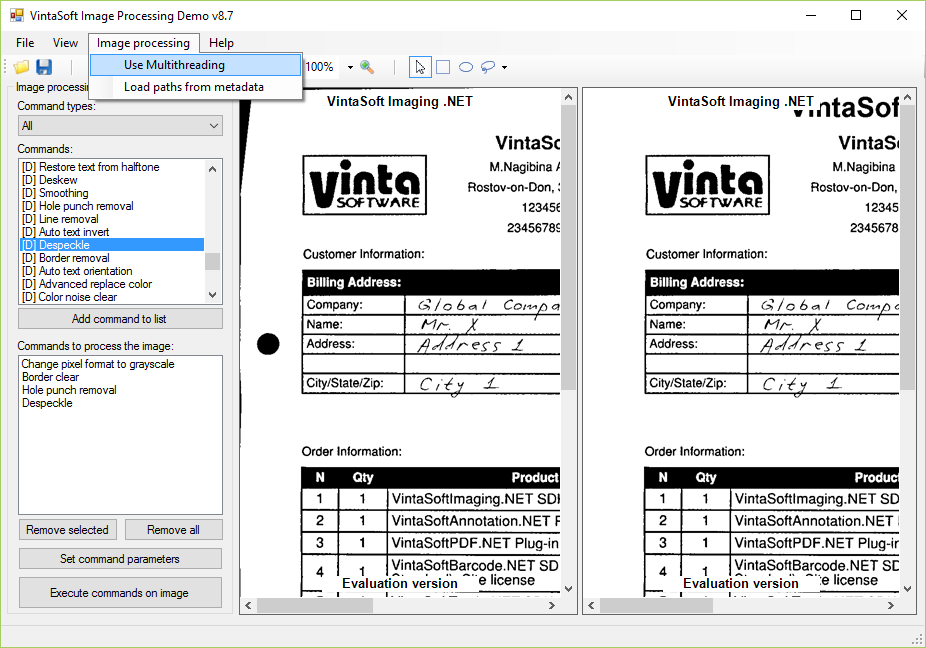The image size is (926, 648).
Task: Click the Commands list scrollbar thumb
Action: (x=213, y=261)
